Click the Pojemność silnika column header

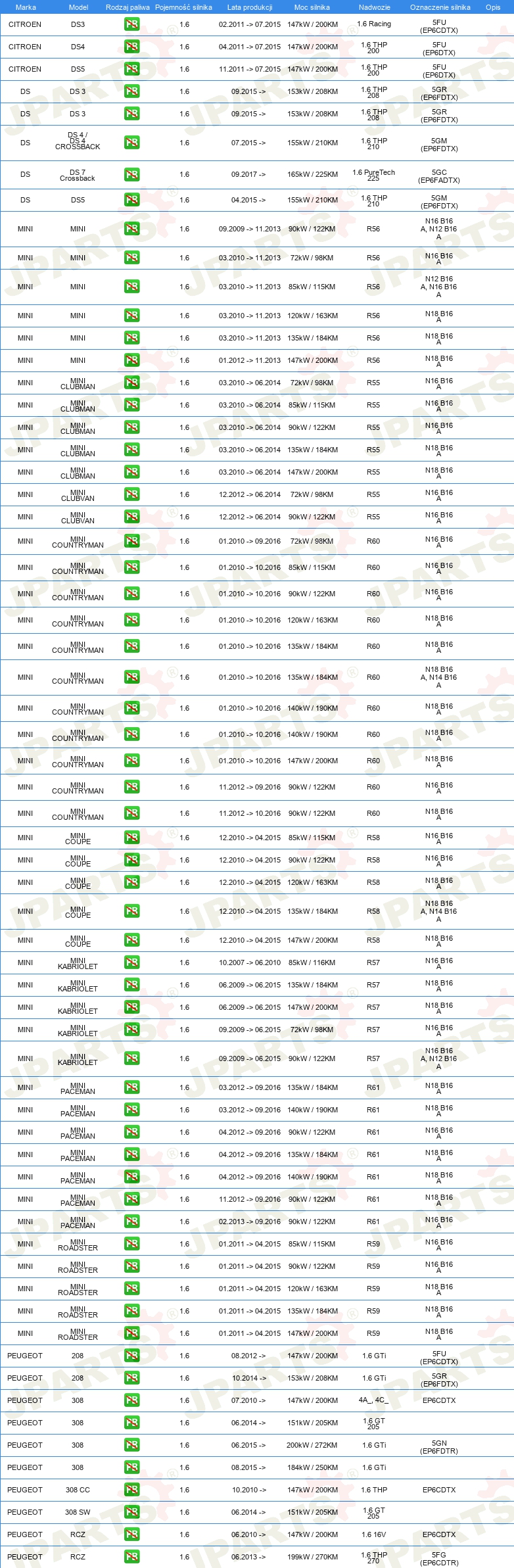(183, 7)
